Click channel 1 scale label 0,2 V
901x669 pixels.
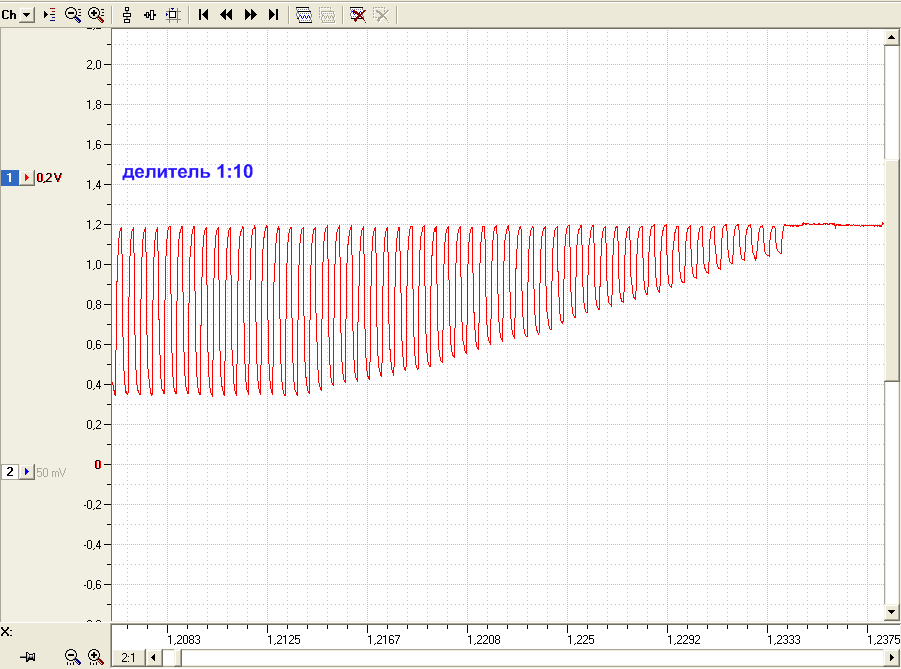49,178
